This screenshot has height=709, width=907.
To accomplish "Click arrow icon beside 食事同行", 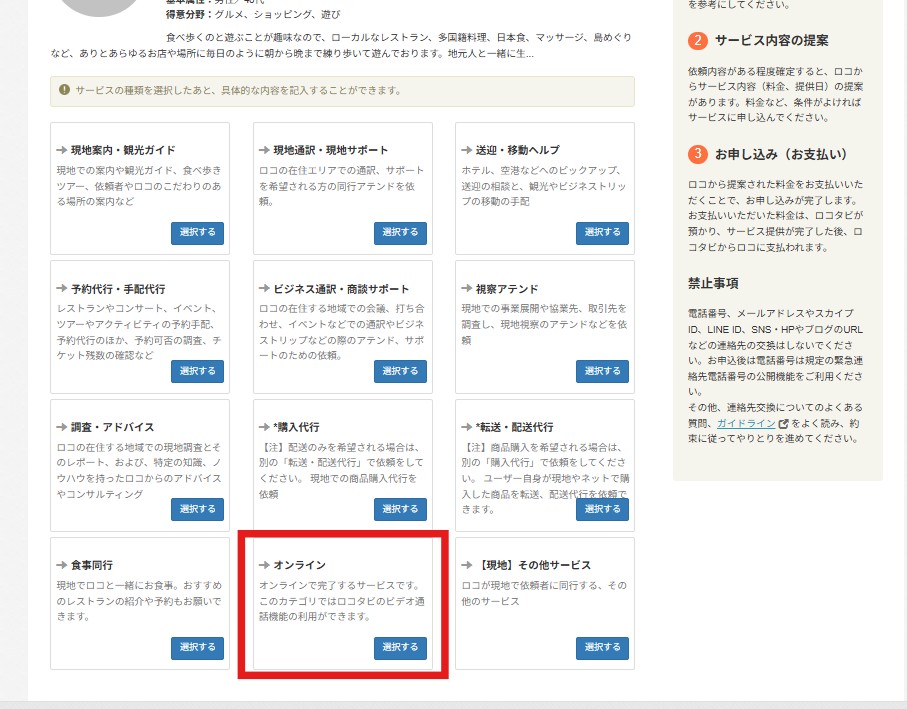I will [x=62, y=565].
